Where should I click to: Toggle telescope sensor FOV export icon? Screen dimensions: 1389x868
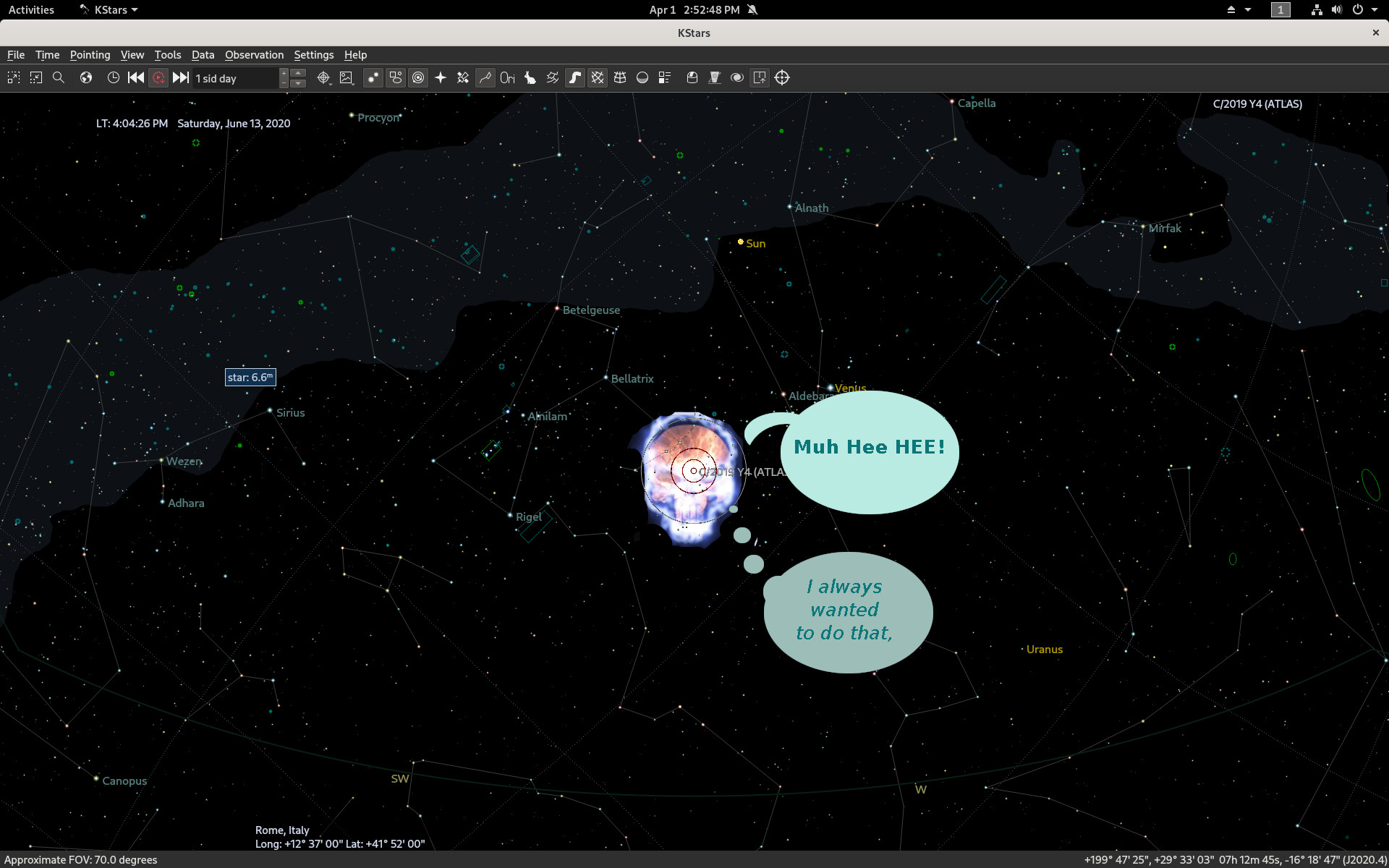pos(760,77)
